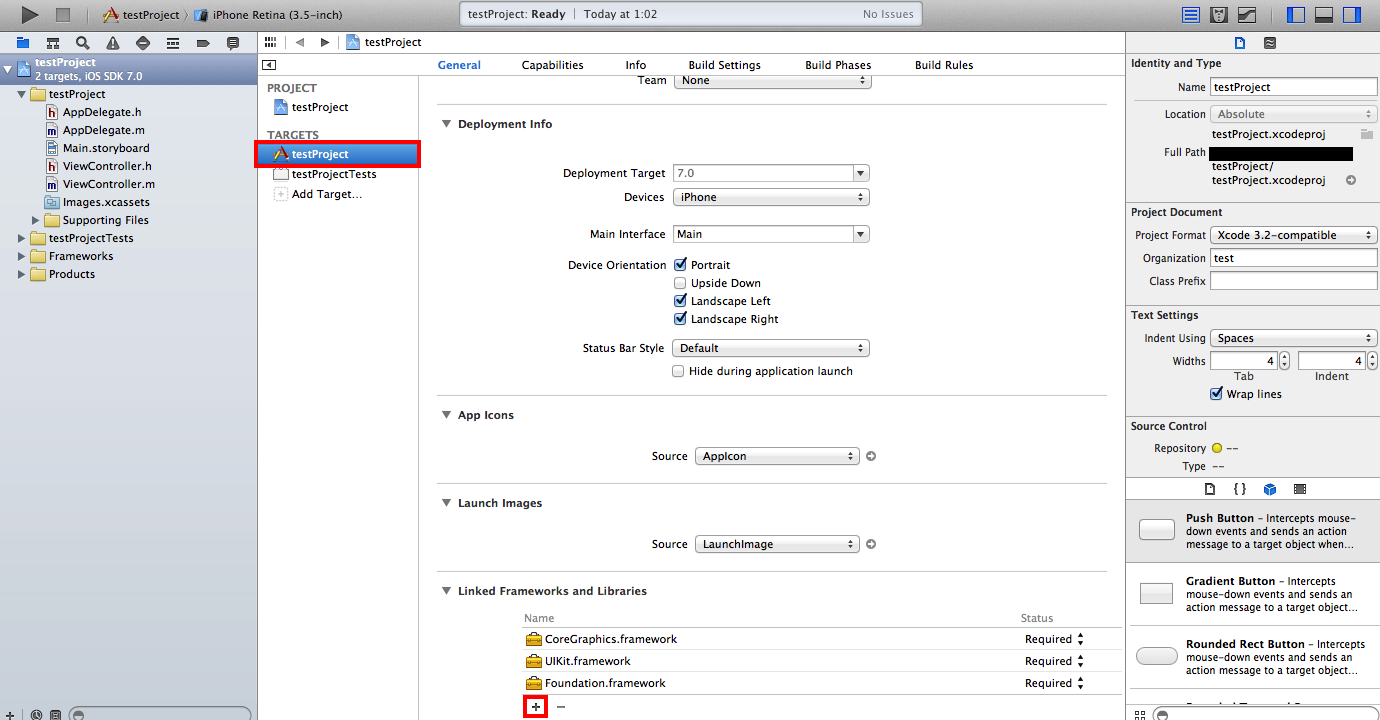This screenshot has height=720, width=1380.
Task: Change UIKit.framework Required status
Action: coord(1054,661)
